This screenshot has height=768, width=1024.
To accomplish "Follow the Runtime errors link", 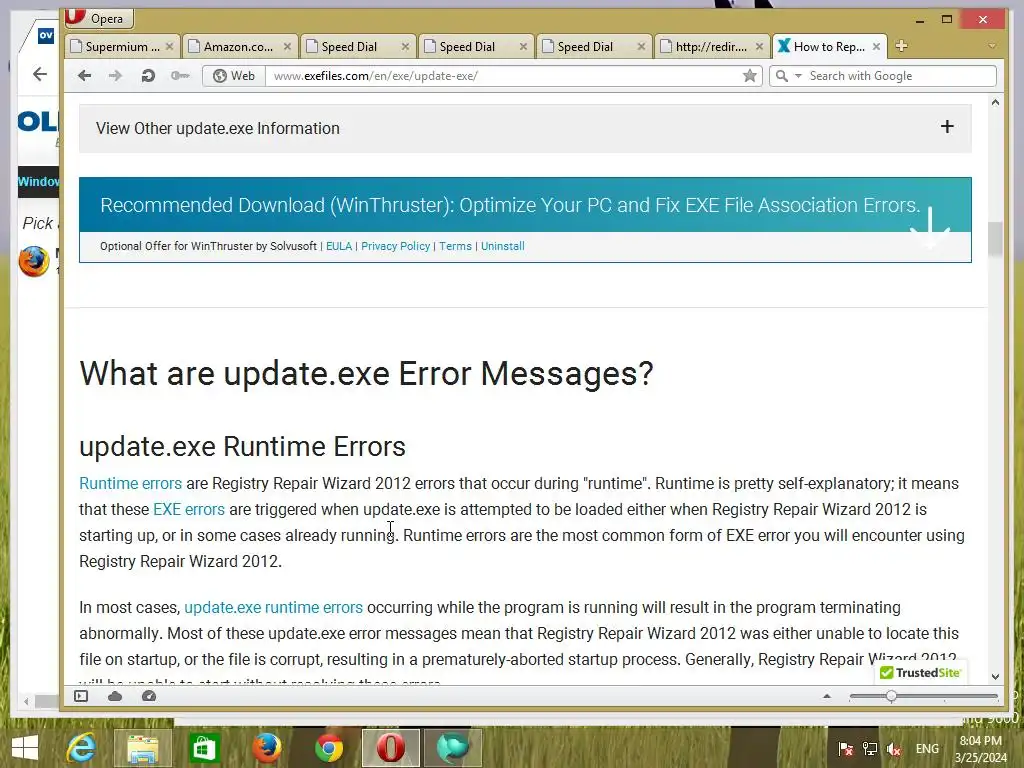I will click(x=131, y=483).
